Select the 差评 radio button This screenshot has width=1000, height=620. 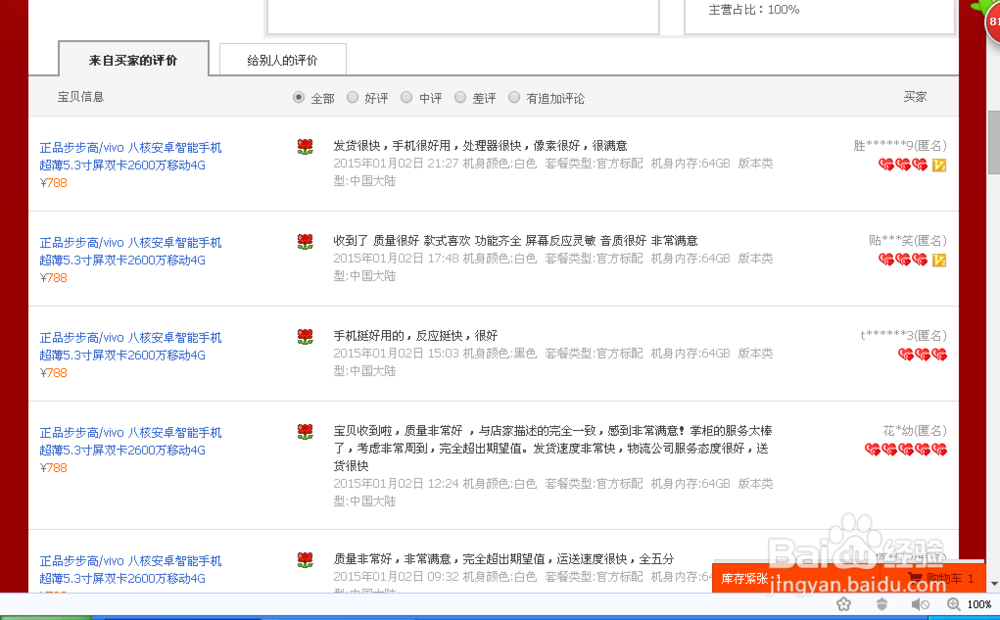click(x=460, y=97)
